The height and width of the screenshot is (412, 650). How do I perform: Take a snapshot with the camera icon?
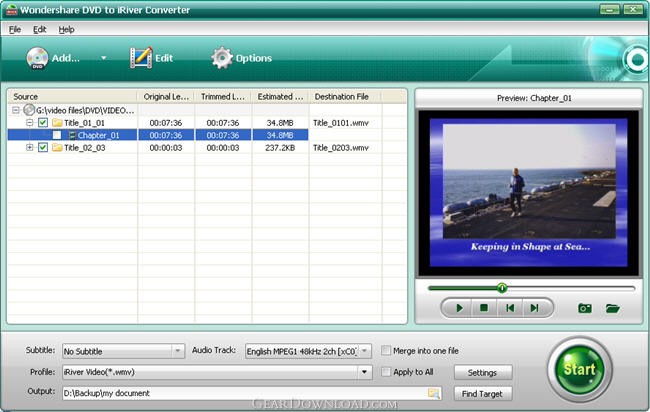(x=585, y=308)
